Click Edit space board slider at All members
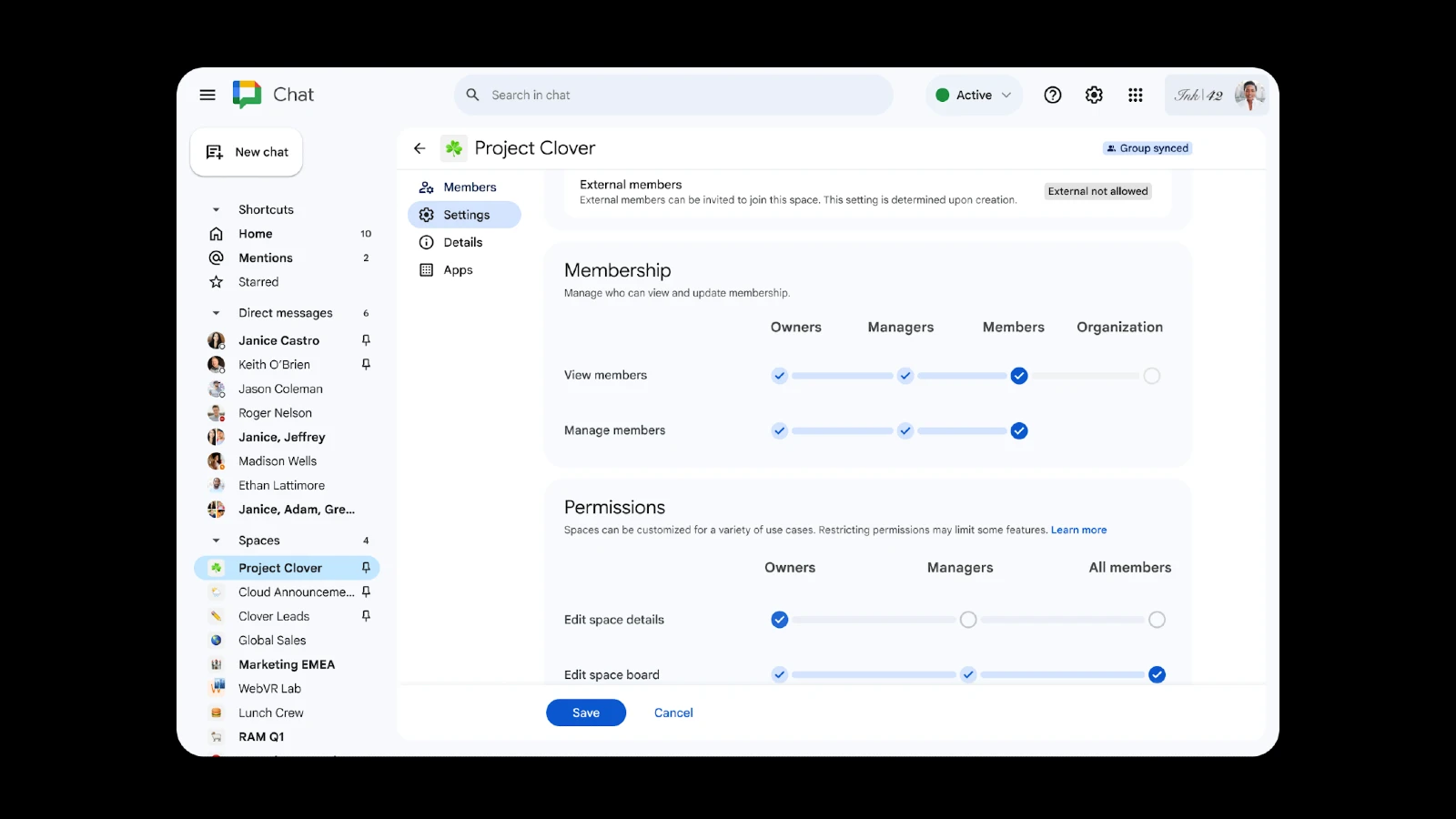 pos(1157,674)
